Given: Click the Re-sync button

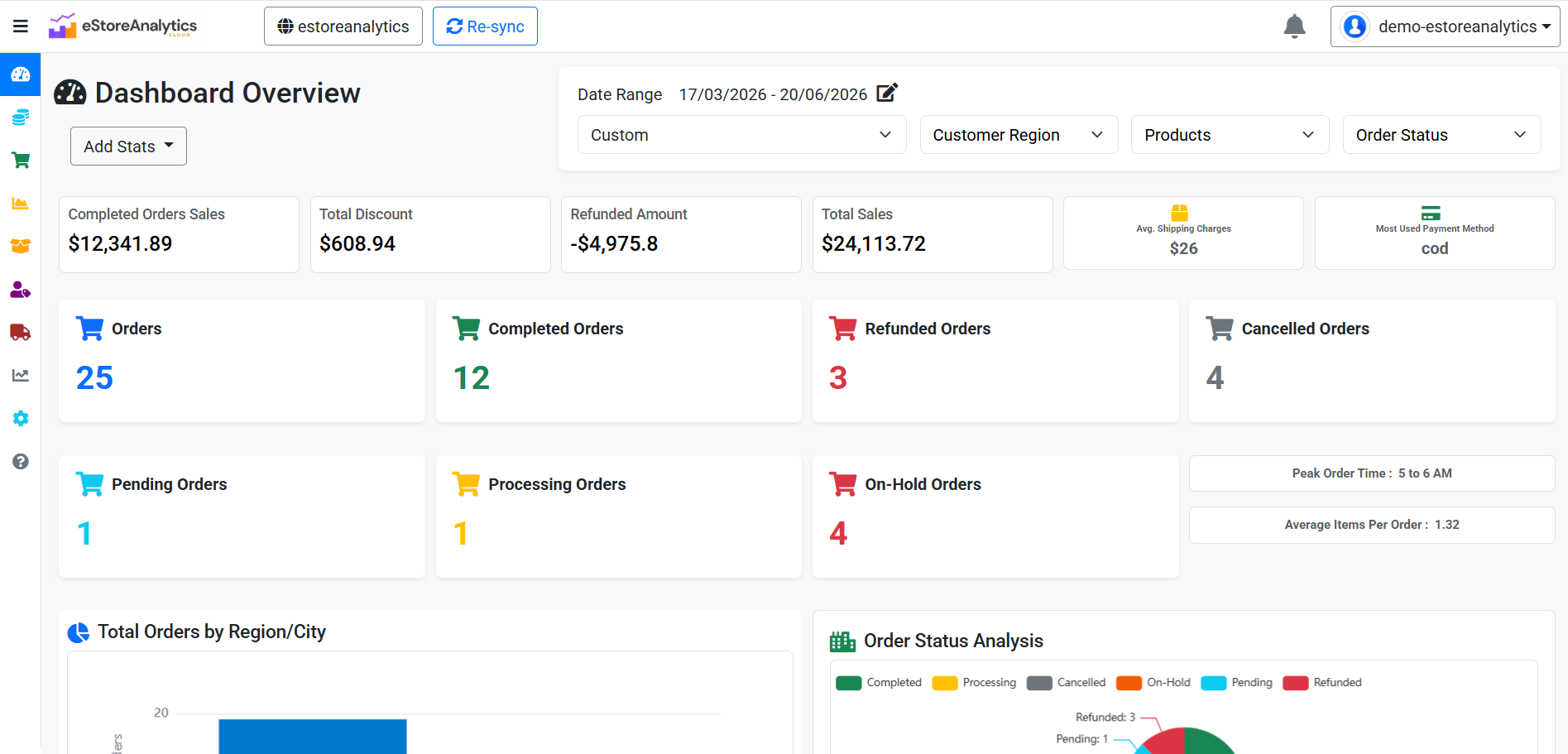Looking at the screenshot, I should point(485,26).
